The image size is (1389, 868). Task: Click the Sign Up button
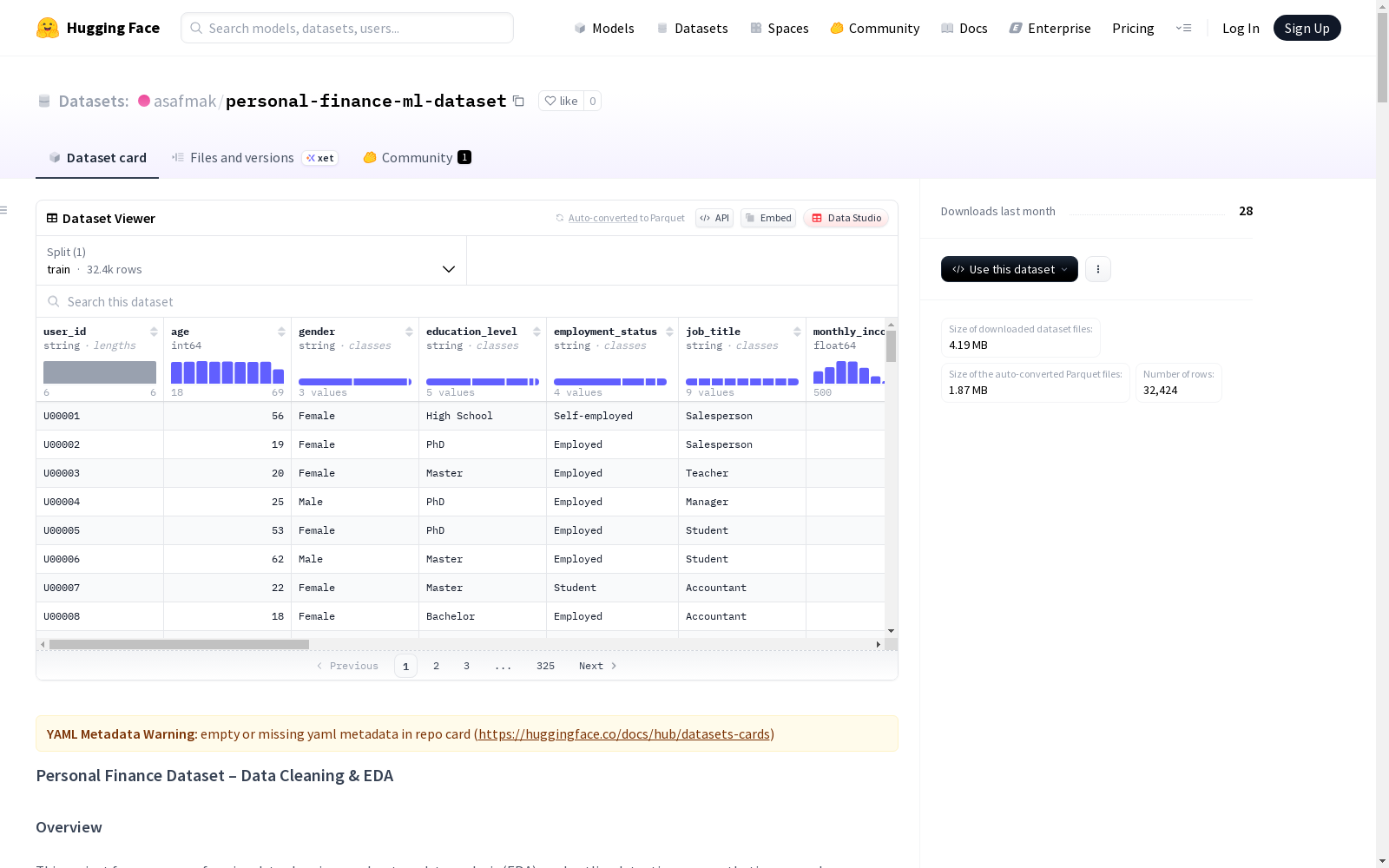pos(1307,28)
